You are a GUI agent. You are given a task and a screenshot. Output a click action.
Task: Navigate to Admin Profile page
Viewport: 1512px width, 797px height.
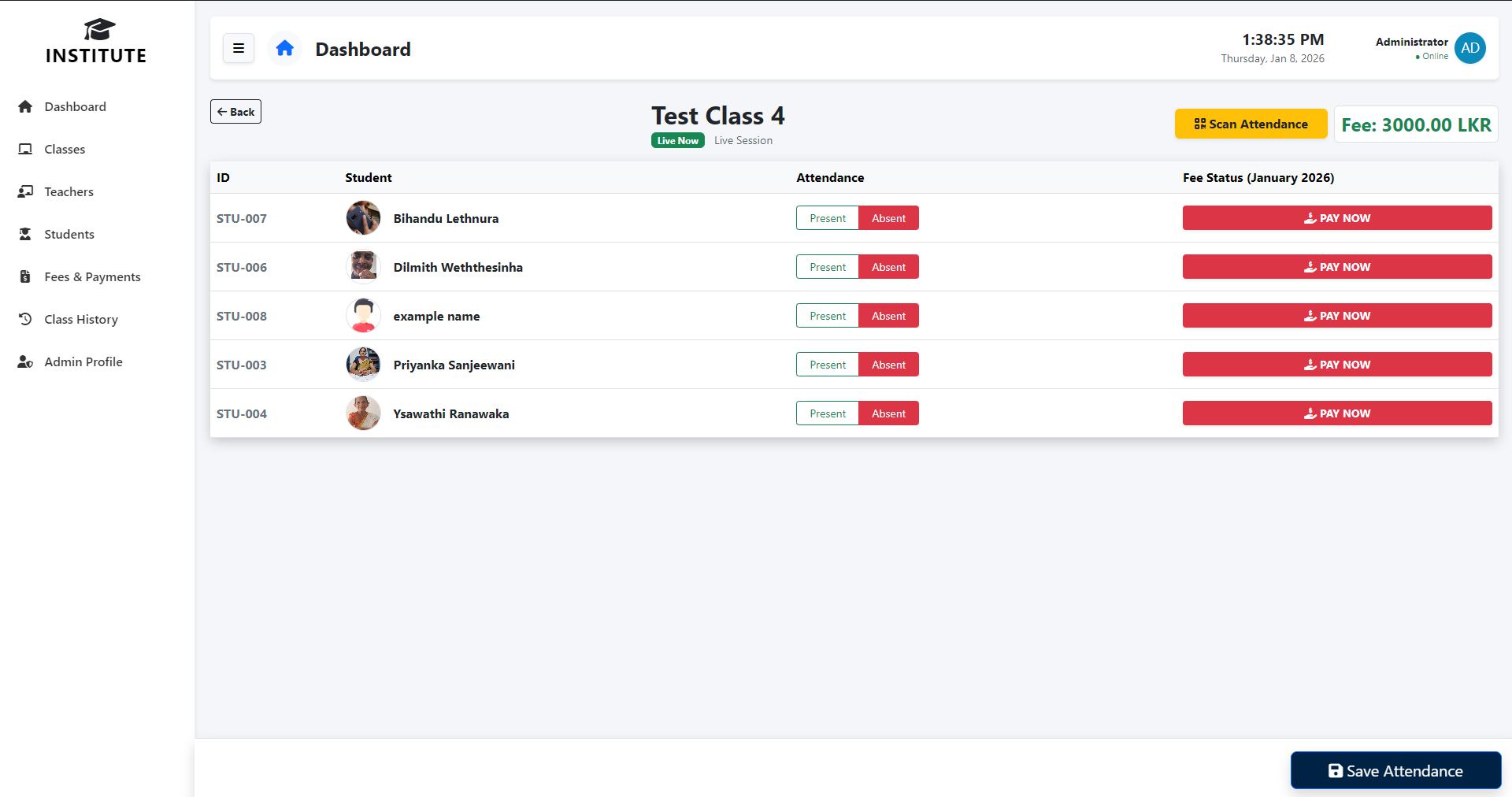tap(83, 362)
